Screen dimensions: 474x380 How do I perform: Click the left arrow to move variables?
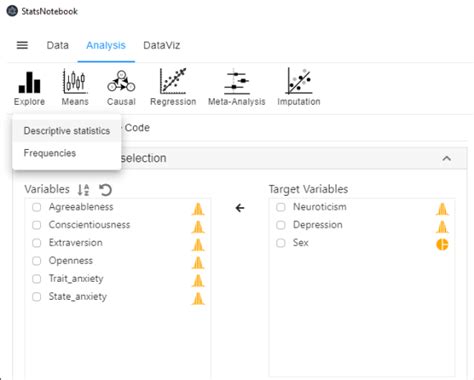tap(240, 208)
